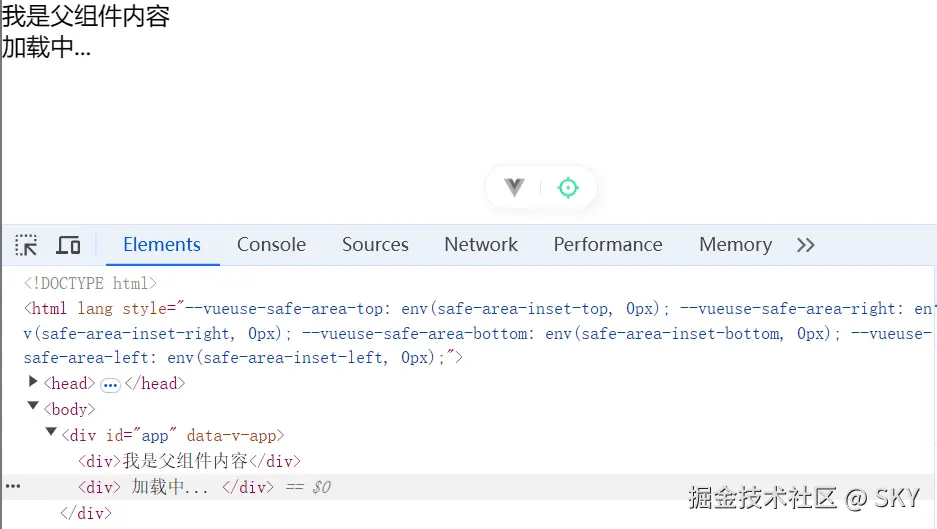Click the 加载中... text on the page
Viewport: 937px width, 529px height.
pos(46,47)
